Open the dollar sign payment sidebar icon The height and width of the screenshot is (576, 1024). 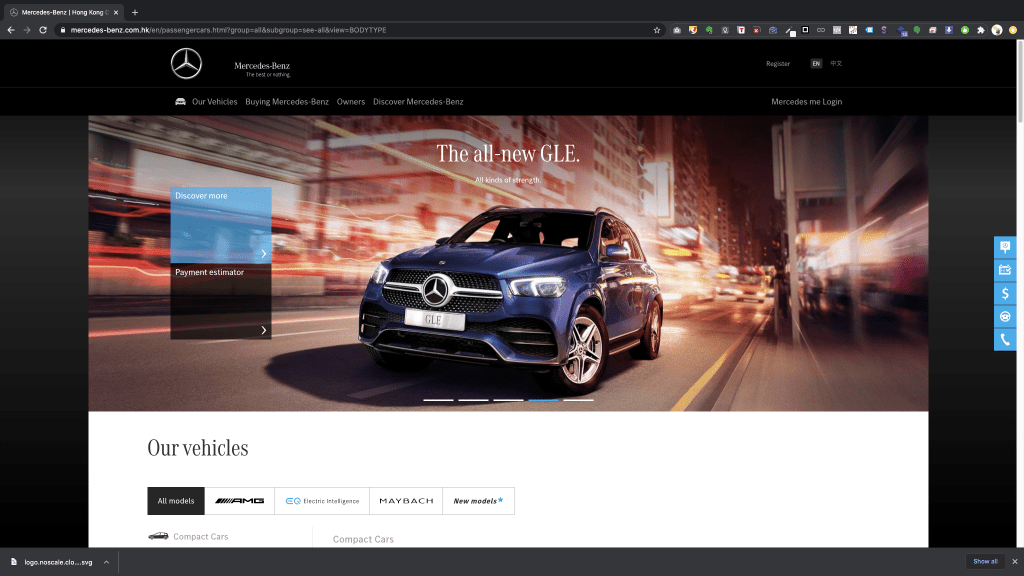(1005, 293)
